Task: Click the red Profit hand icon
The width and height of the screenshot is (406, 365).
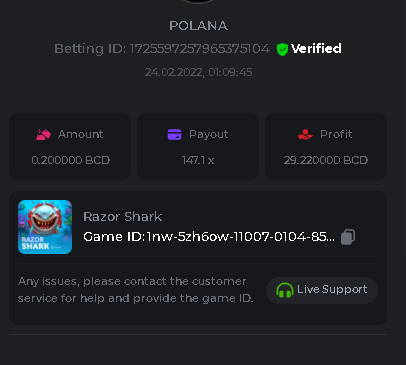Action: (x=305, y=134)
